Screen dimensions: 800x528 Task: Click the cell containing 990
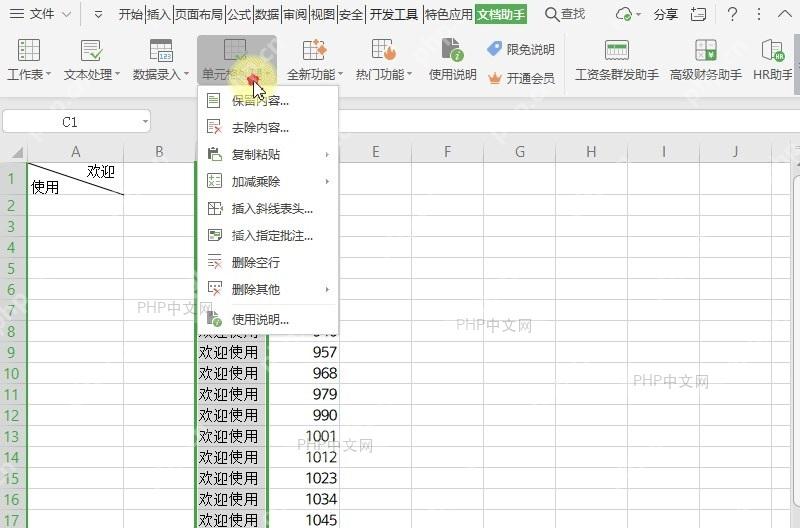[x=304, y=415]
